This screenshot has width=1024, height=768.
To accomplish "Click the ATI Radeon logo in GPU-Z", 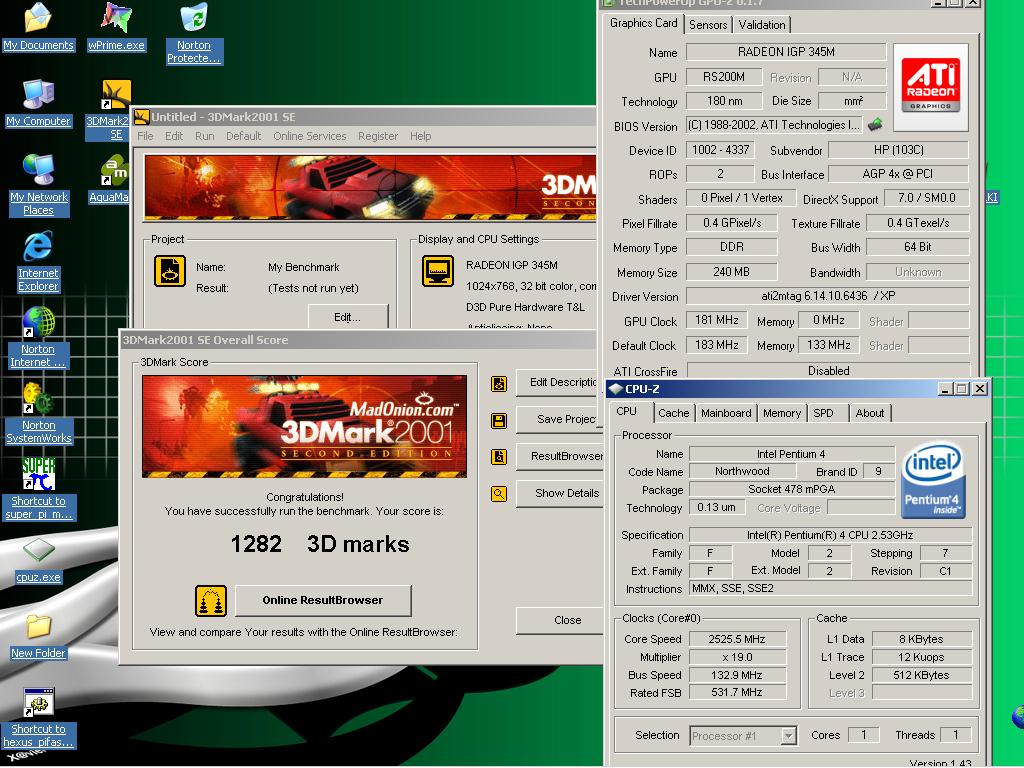I will (931, 87).
